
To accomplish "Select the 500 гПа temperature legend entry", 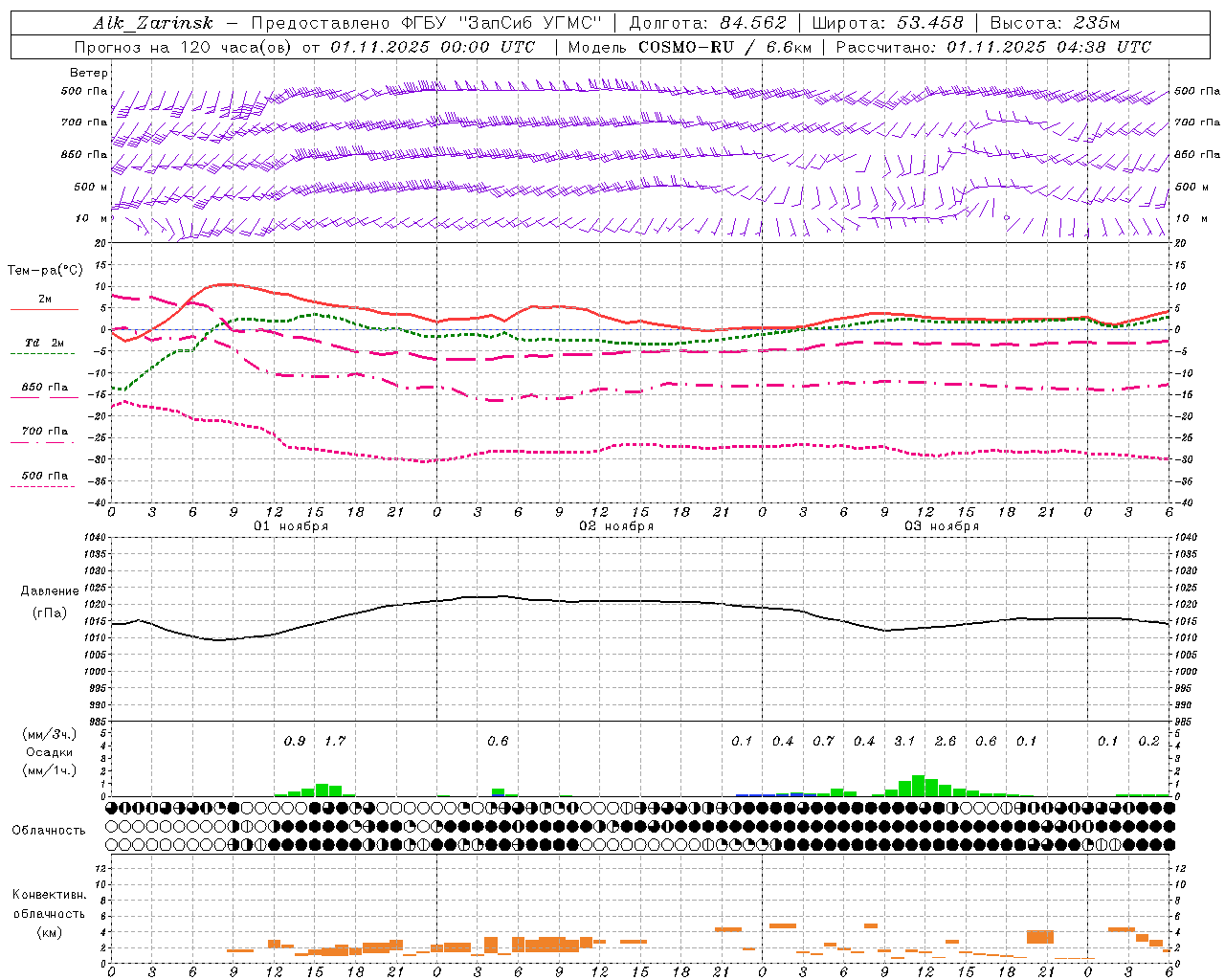I will 45,476.
